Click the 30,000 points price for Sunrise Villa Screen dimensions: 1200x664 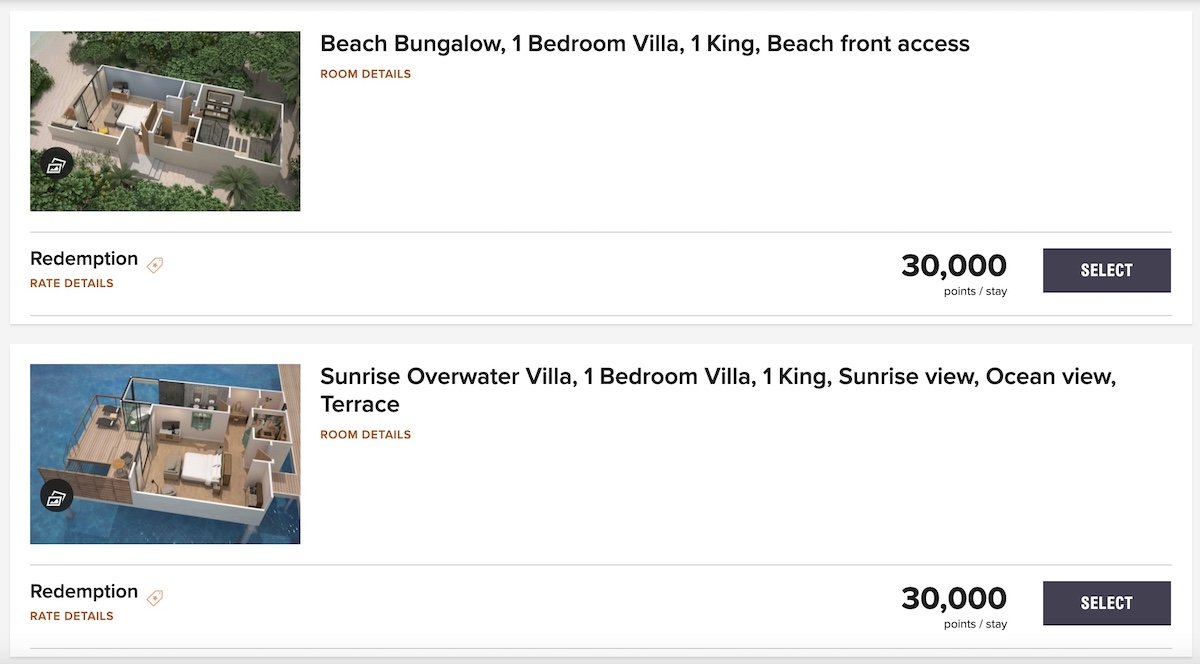(x=954, y=599)
